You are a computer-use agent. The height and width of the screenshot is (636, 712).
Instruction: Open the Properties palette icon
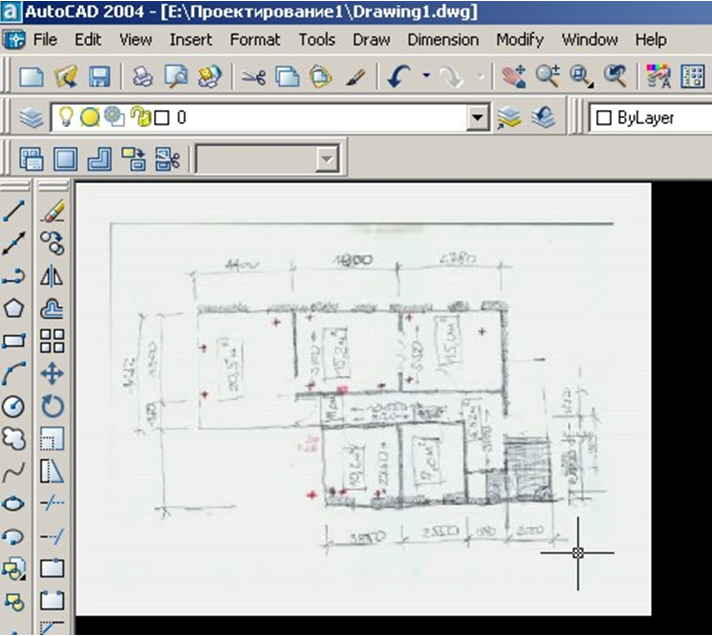tap(658, 76)
